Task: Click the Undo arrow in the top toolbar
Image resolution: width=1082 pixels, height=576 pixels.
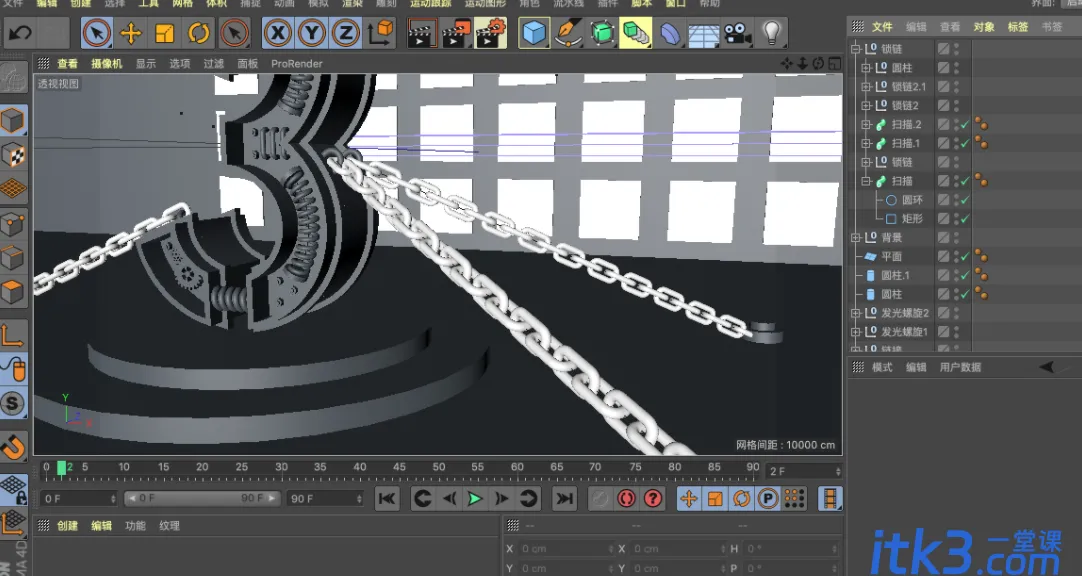Action: (21, 32)
